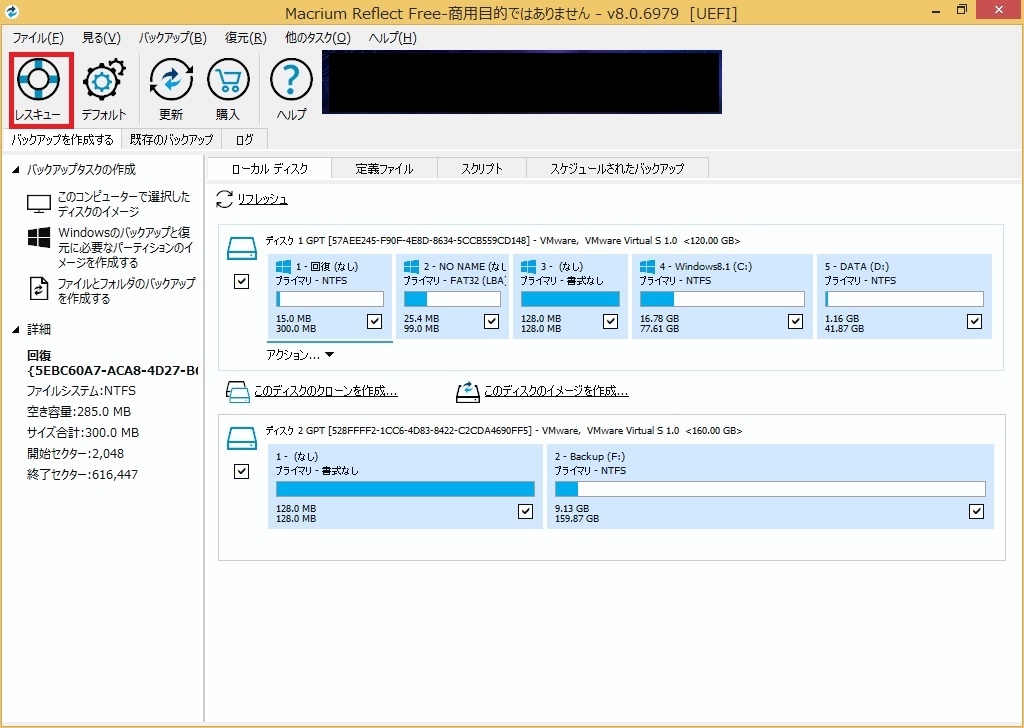Uncheck the NO NAME FAT32 partition checkbox
This screenshot has height=728, width=1024.
pos(491,321)
